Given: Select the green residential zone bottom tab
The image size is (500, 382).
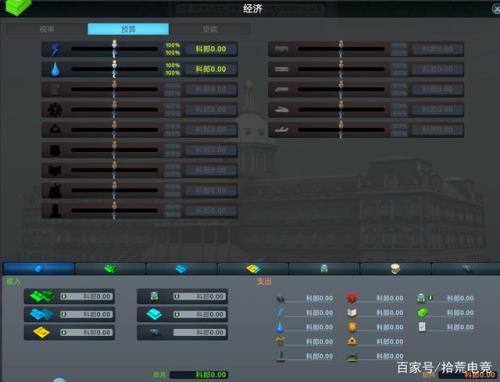Looking at the screenshot, I should point(111,268).
